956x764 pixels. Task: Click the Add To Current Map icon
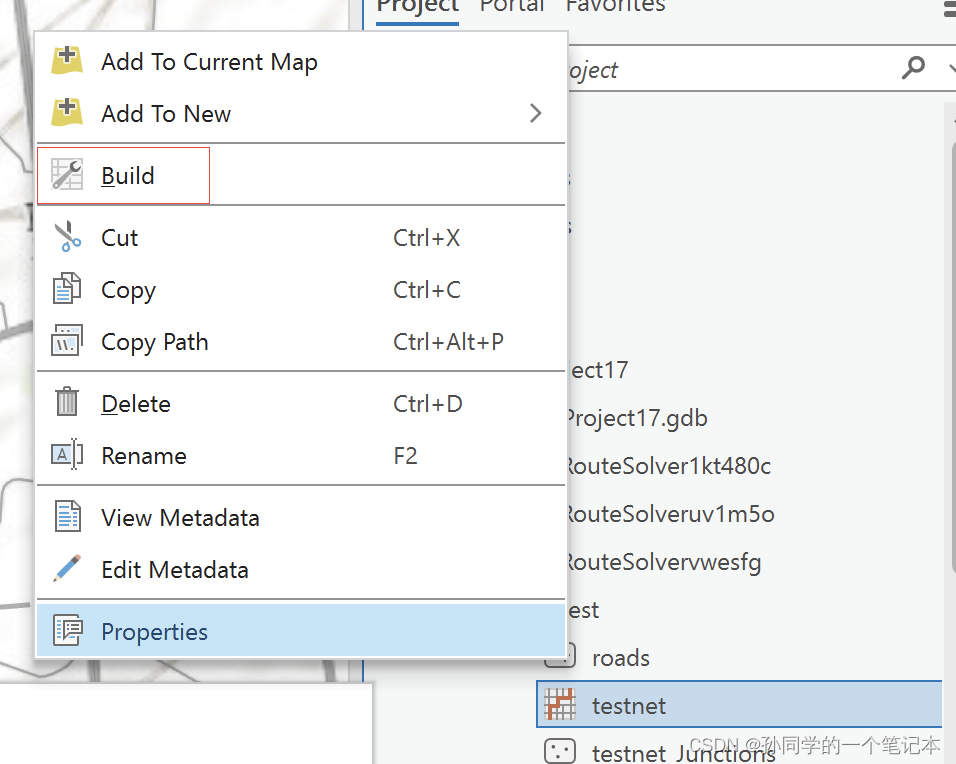click(67, 60)
